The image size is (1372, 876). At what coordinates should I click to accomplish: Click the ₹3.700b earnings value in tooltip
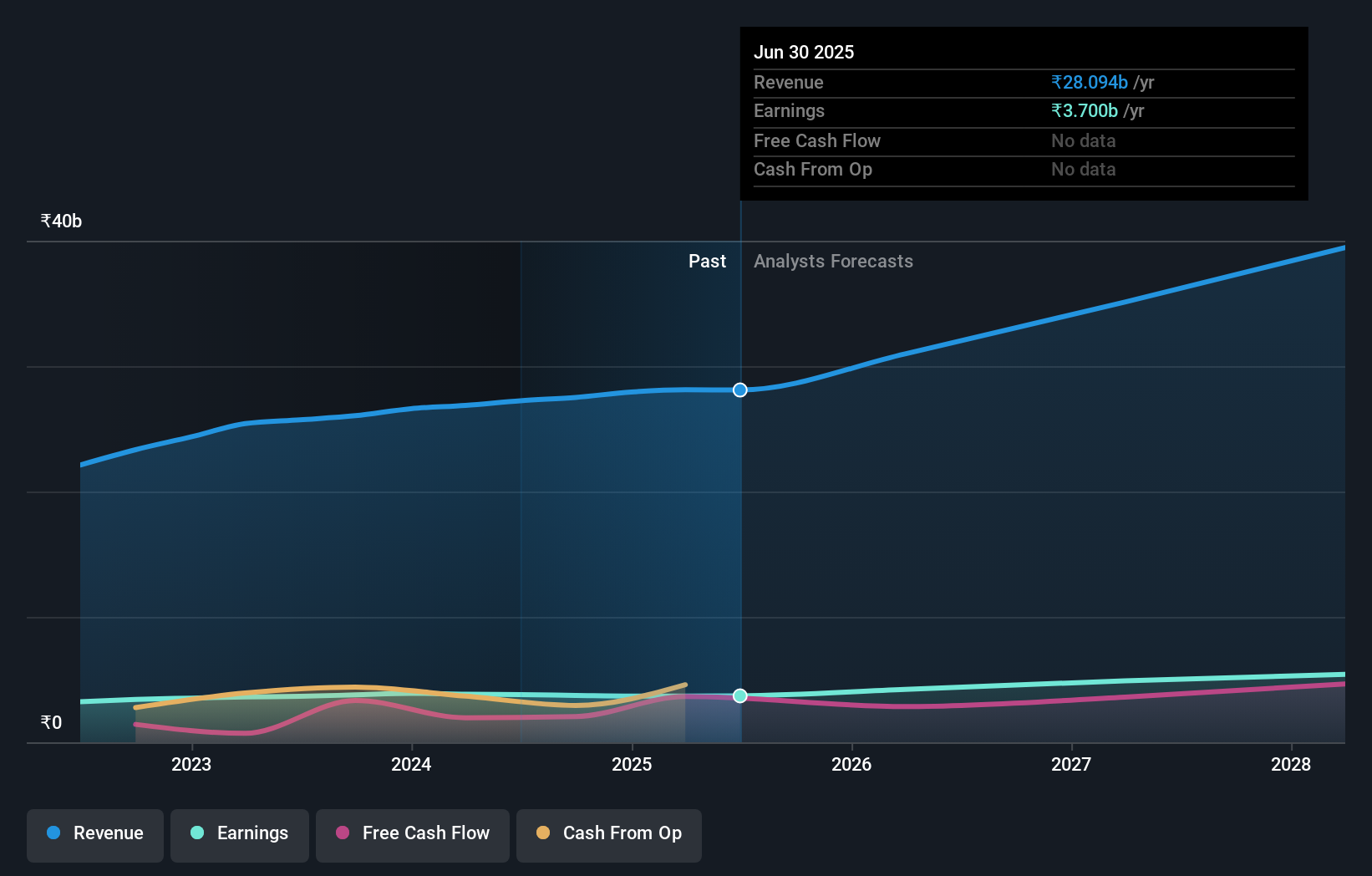tap(1085, 110)
